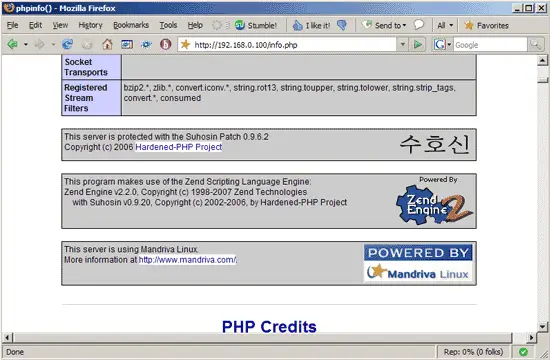Click the blue window toolbar icon beside Home

[x=127, y=44]
